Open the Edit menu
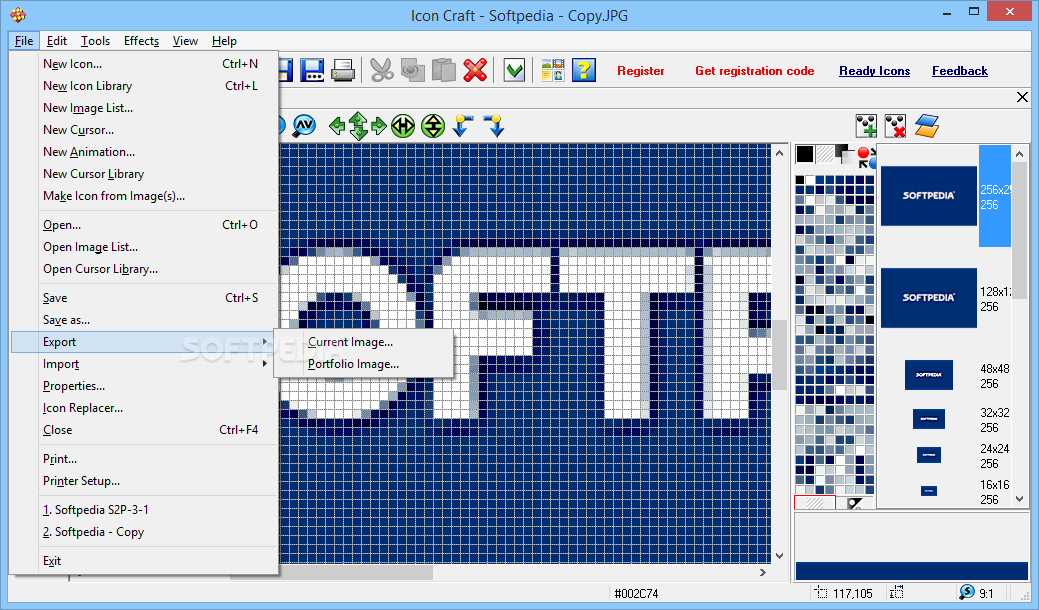This screenshot has height=610, width=1039. [56, 40]
